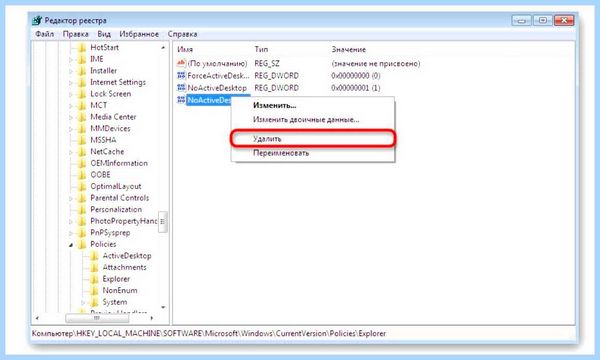Image resolution: width=600 pixels, height=360 pixels.
Task: Select Удалить in the context menu
Action: (312, 138)
